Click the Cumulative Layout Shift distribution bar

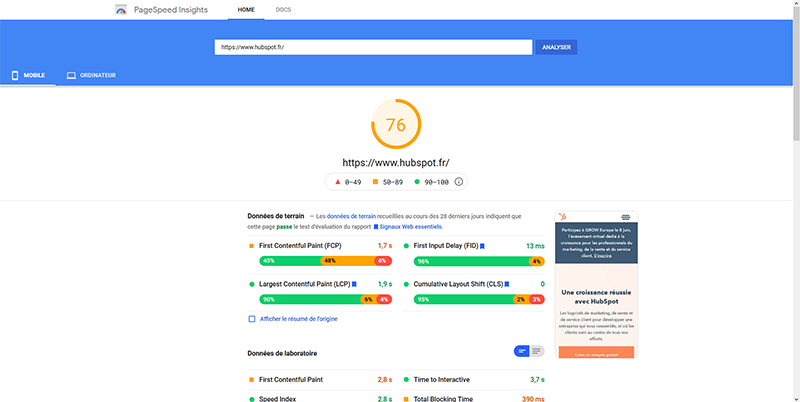click(x=479, y=299)
